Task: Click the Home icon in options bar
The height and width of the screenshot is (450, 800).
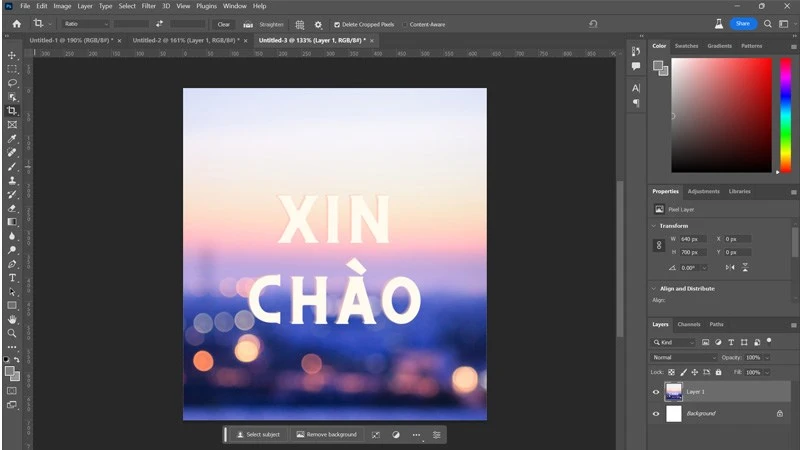Action: click(17, 24)
